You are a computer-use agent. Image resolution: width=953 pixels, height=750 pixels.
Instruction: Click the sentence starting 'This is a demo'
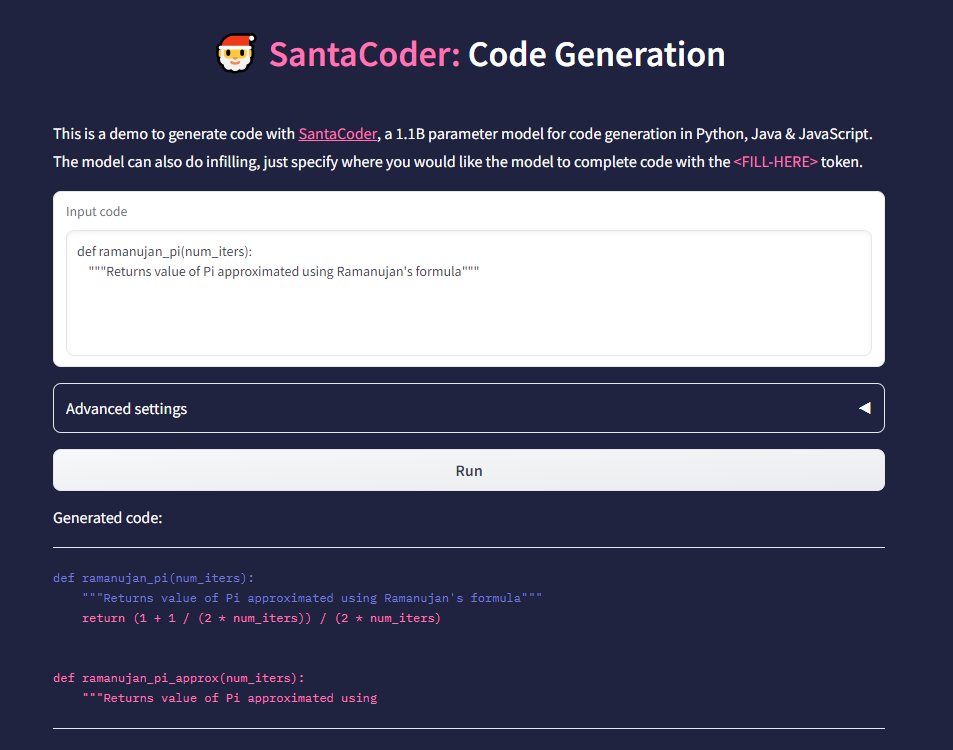click(x=463, y=134)
